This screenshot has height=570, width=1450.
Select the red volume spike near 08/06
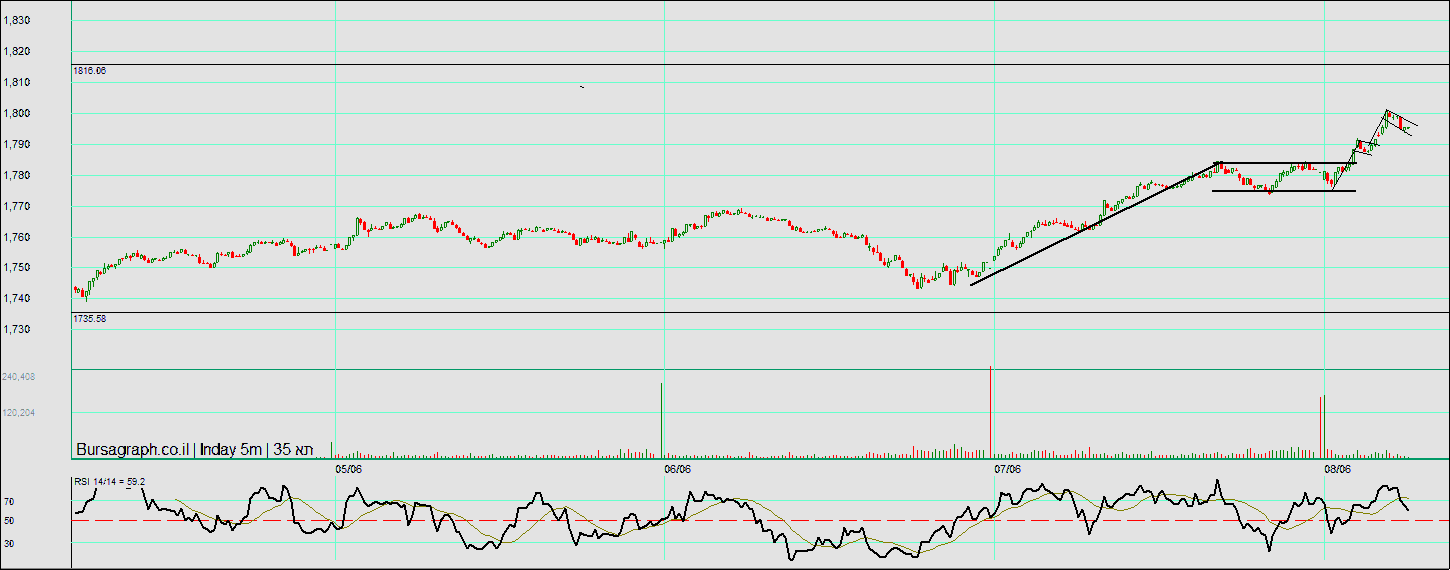pos(1321,425)
